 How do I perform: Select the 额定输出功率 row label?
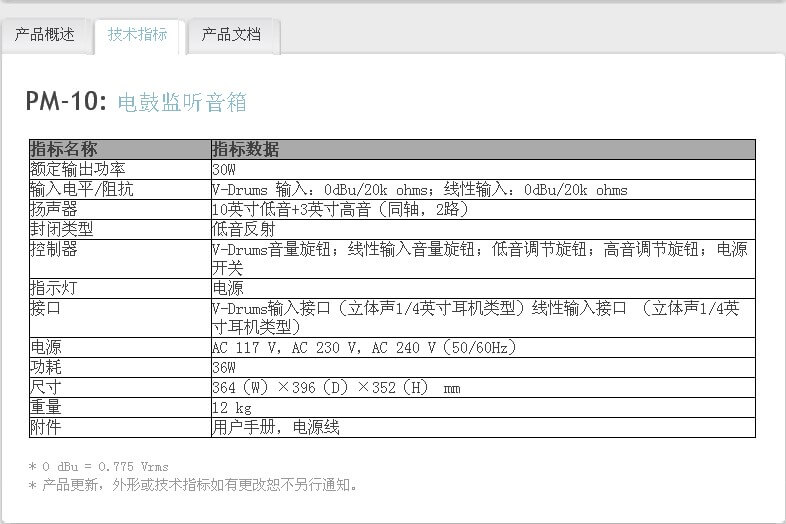click(x=78, y=169)
